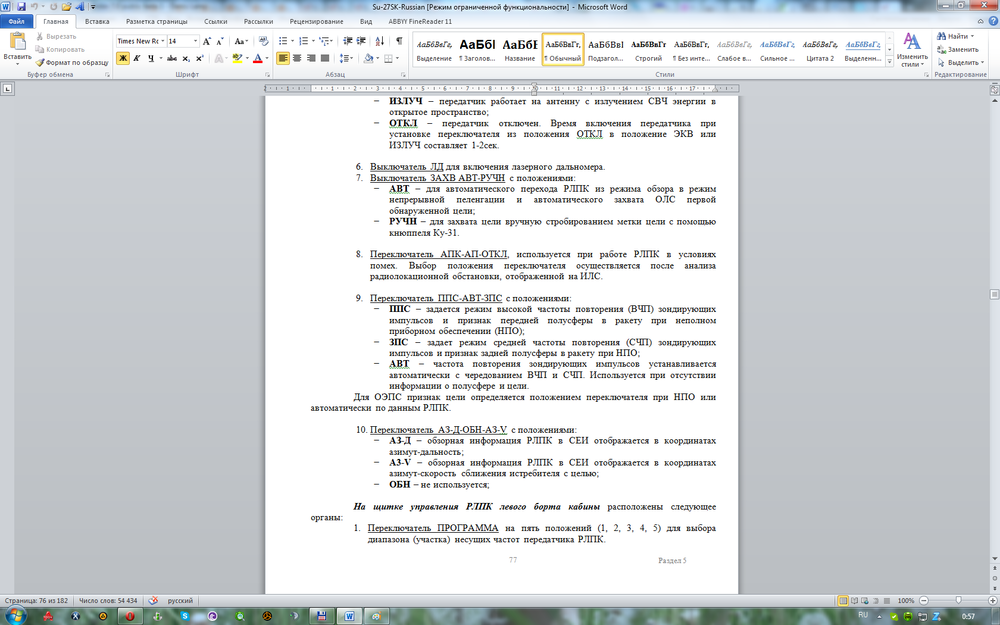Click word count Число слов: 54 434

point(108,601)
